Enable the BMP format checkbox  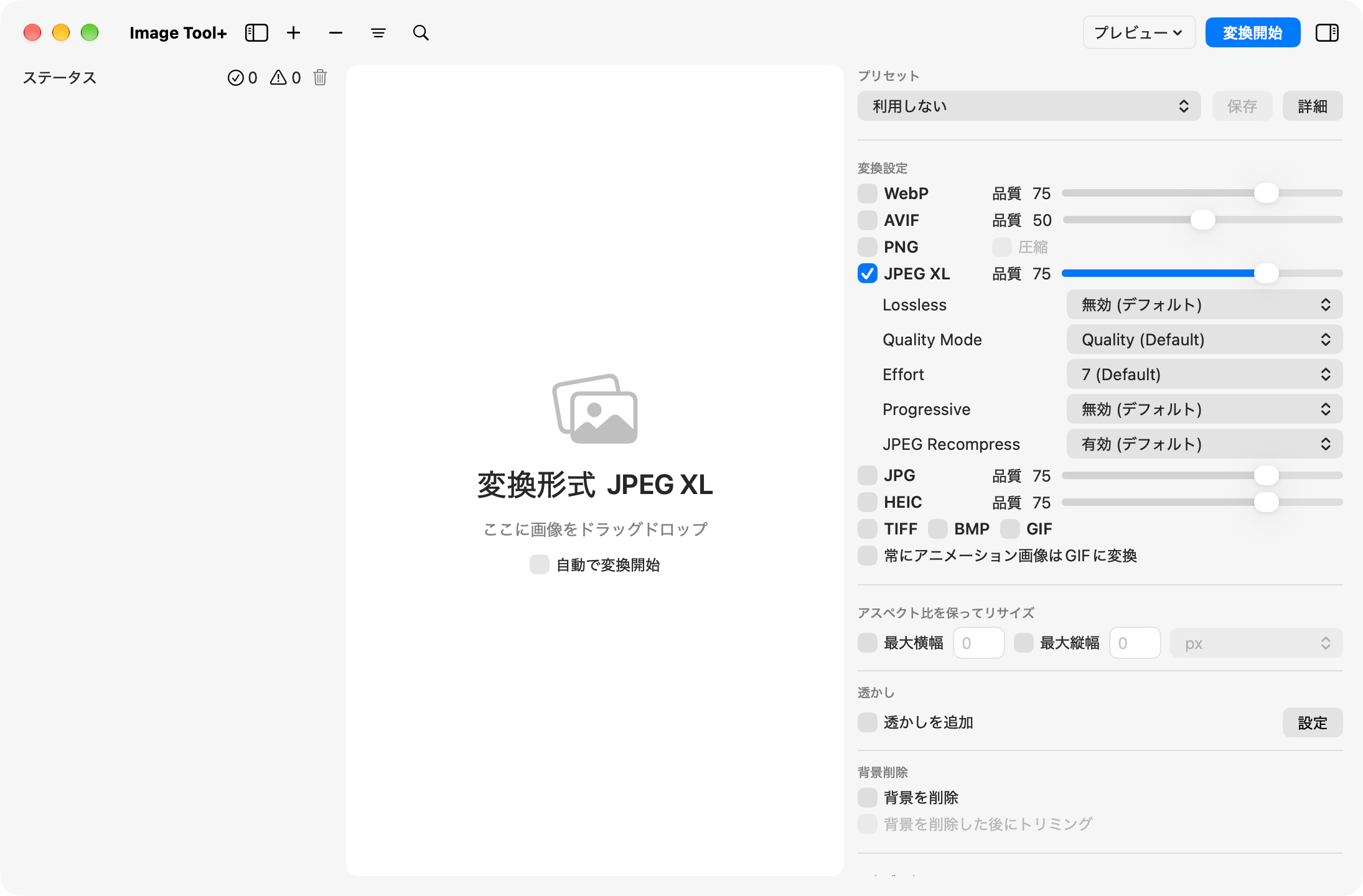click(x=938, y=529)
